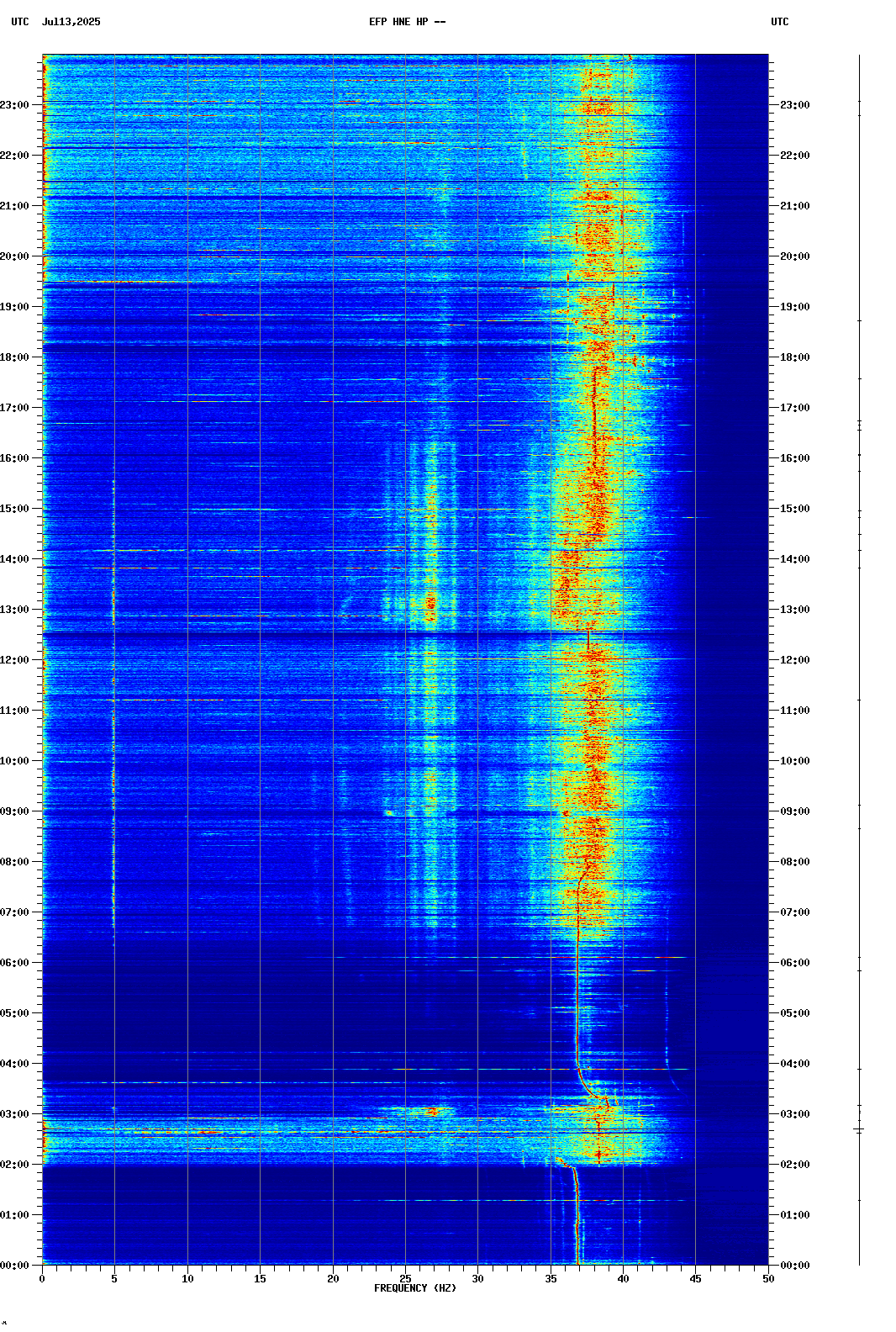Click 21:00 on the right time axis
This screenshot has width=896, height=1332.
click(795, 206)
